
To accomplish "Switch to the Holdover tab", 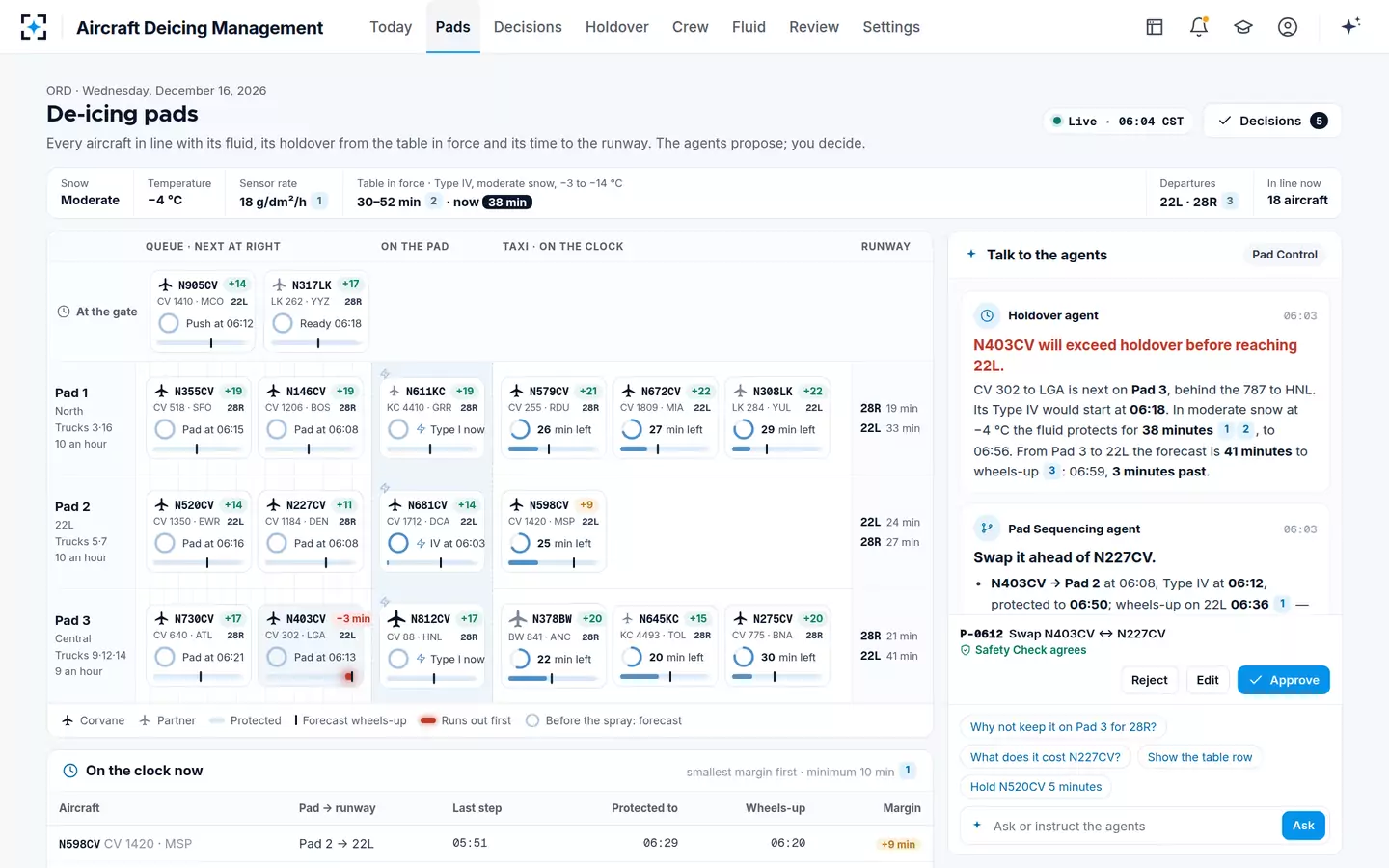I will pyautogui.click(x=616, y=27).
